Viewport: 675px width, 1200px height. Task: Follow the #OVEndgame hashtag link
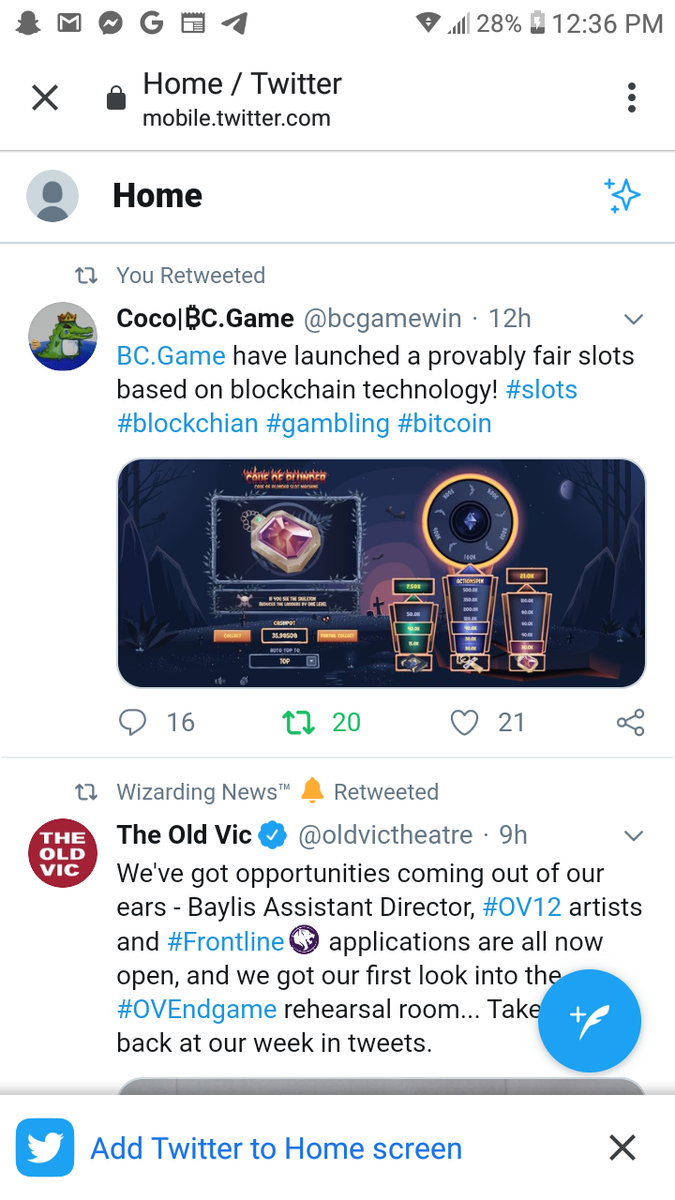tap(196, 1010)
